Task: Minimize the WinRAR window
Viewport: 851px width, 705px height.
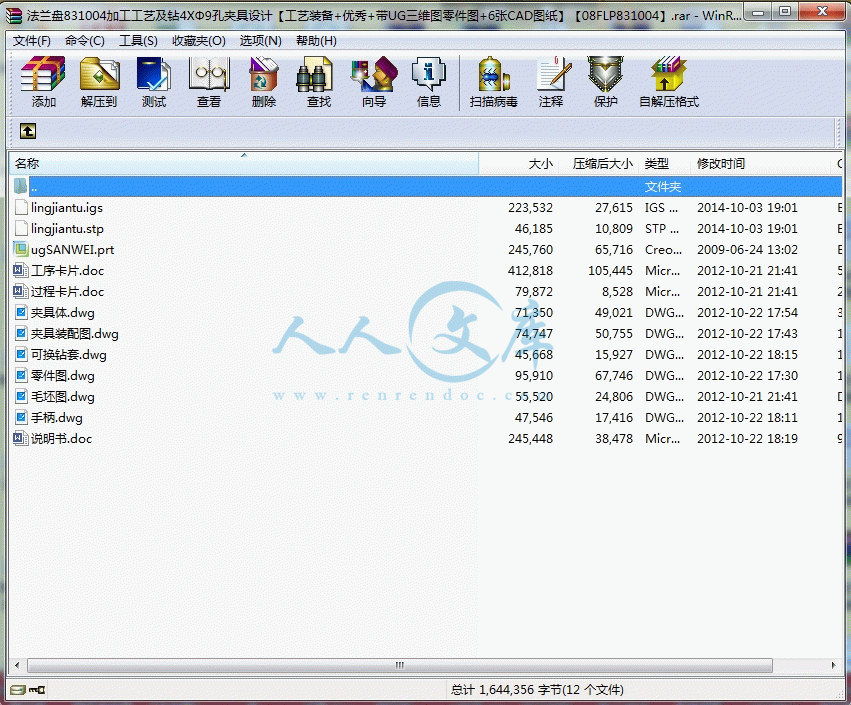Action: pyautogui.click(x=759, y=12)
